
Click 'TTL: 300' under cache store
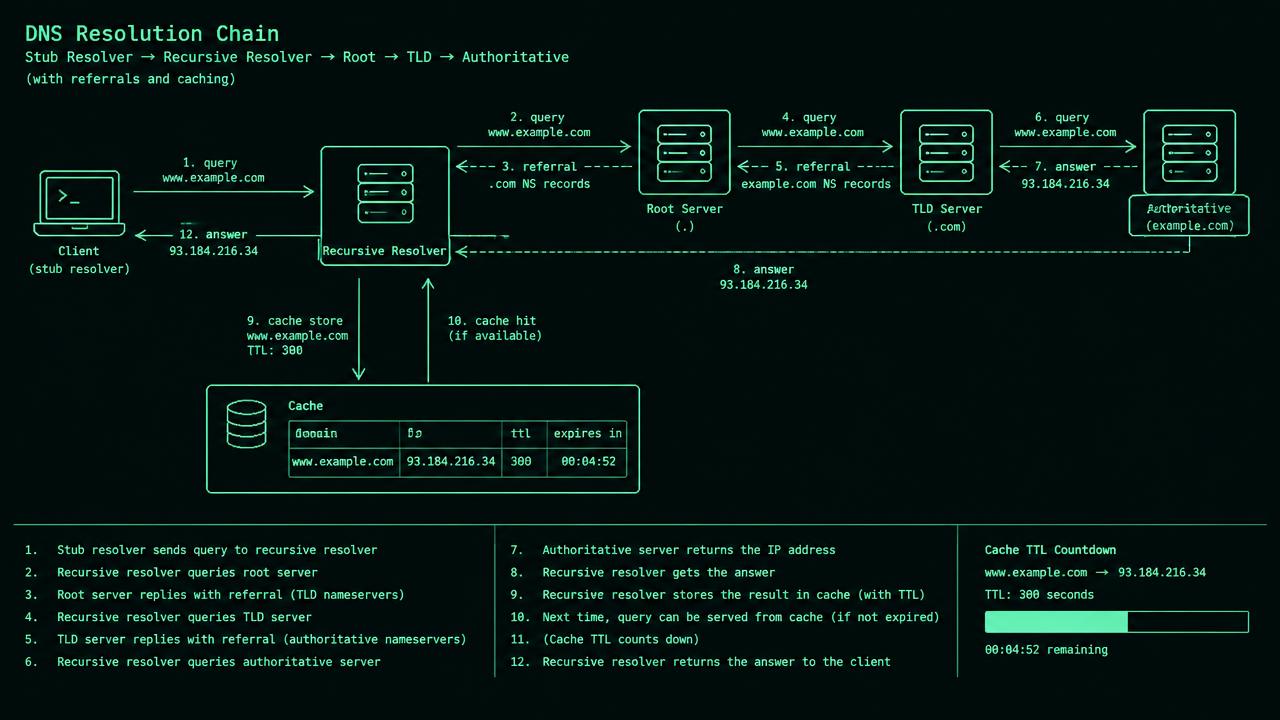click(x=275, y=351)
